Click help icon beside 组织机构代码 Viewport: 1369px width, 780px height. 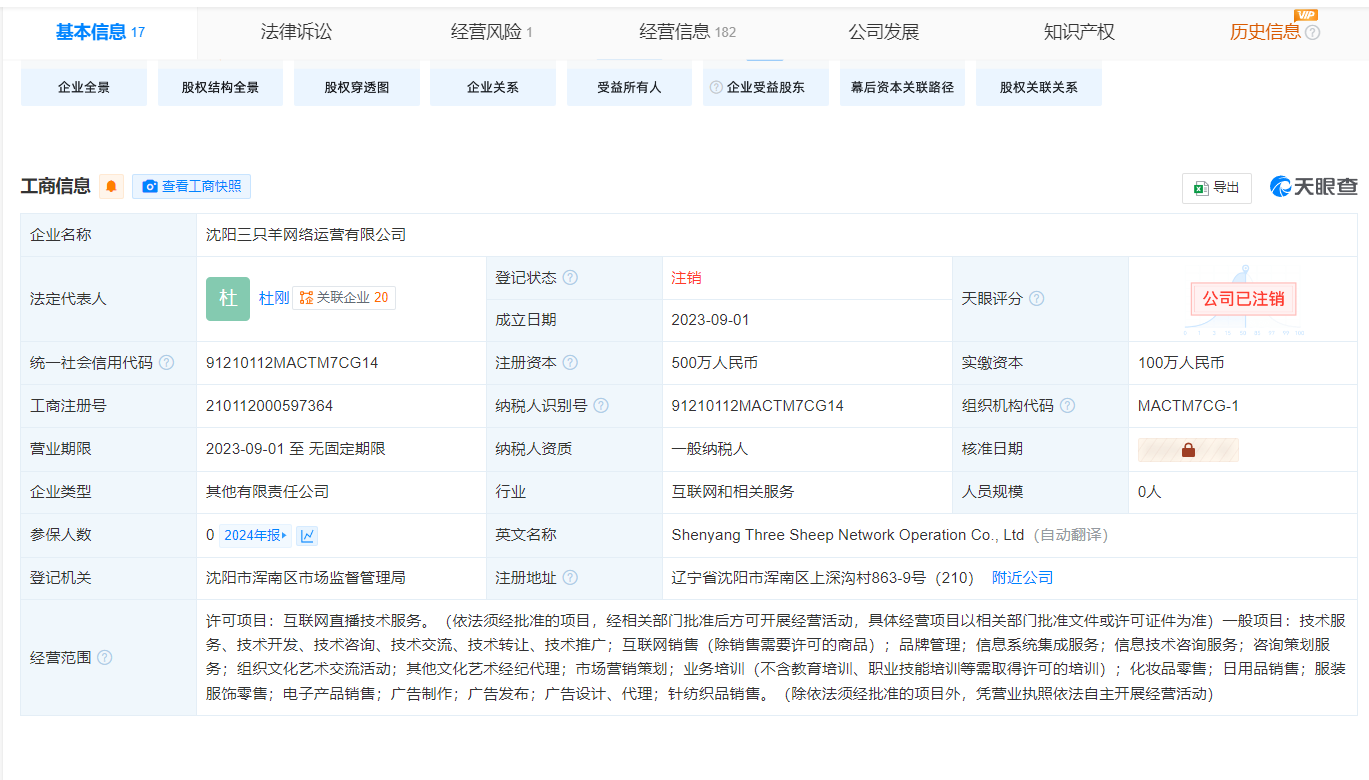(1067, 406)
